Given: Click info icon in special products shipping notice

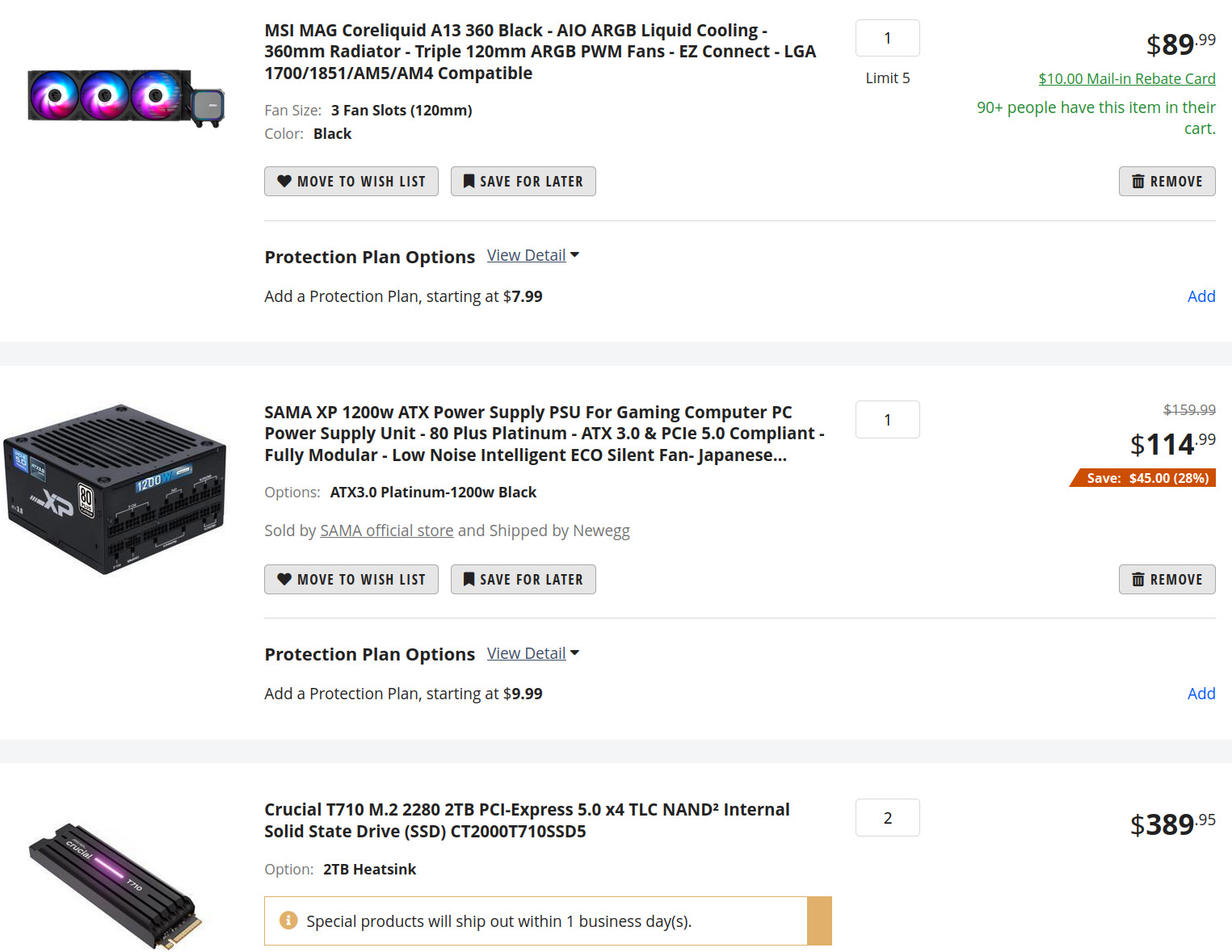Looking at the screenshot, I should coord(288,921).
